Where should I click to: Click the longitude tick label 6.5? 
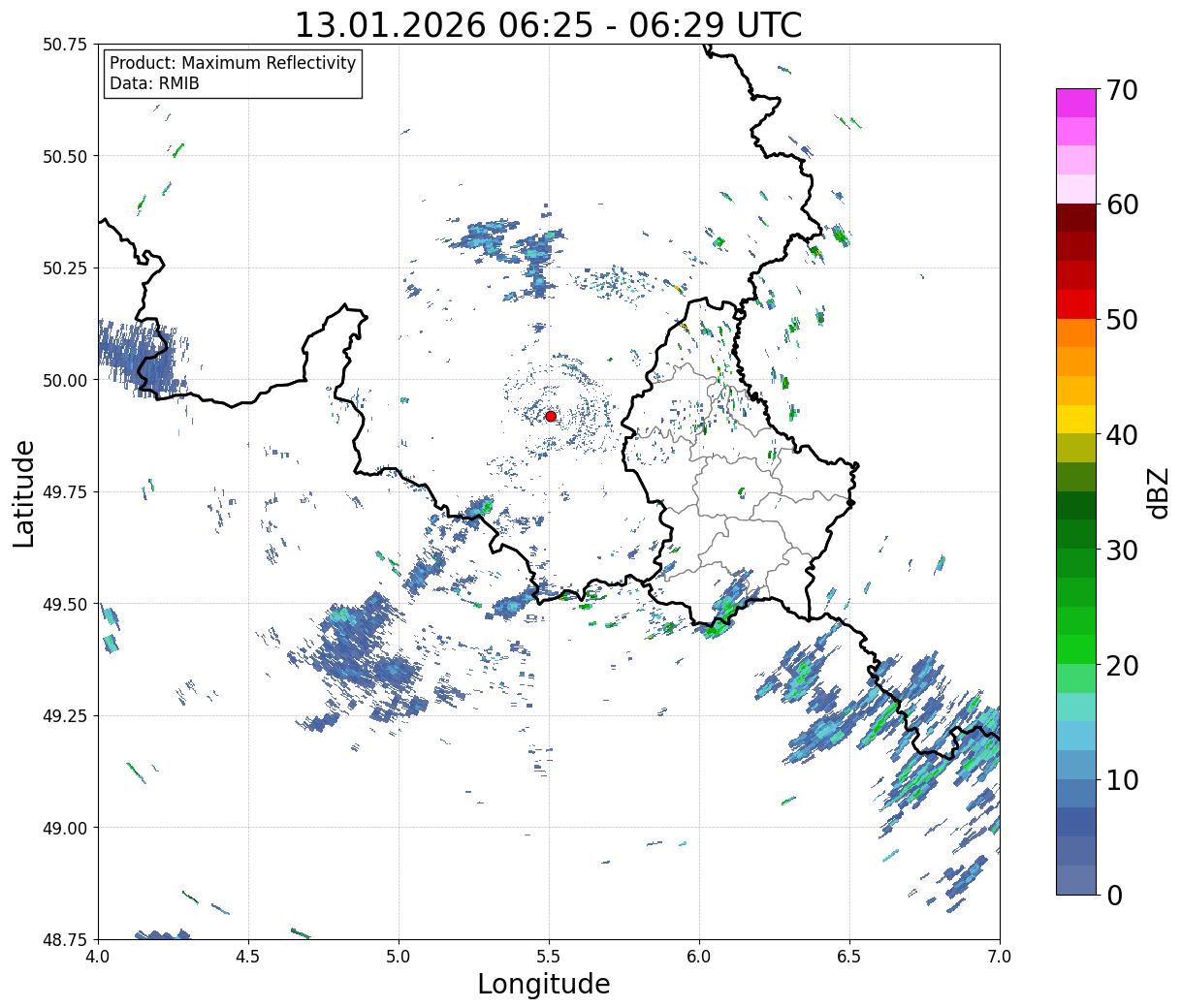pos(849,956)
